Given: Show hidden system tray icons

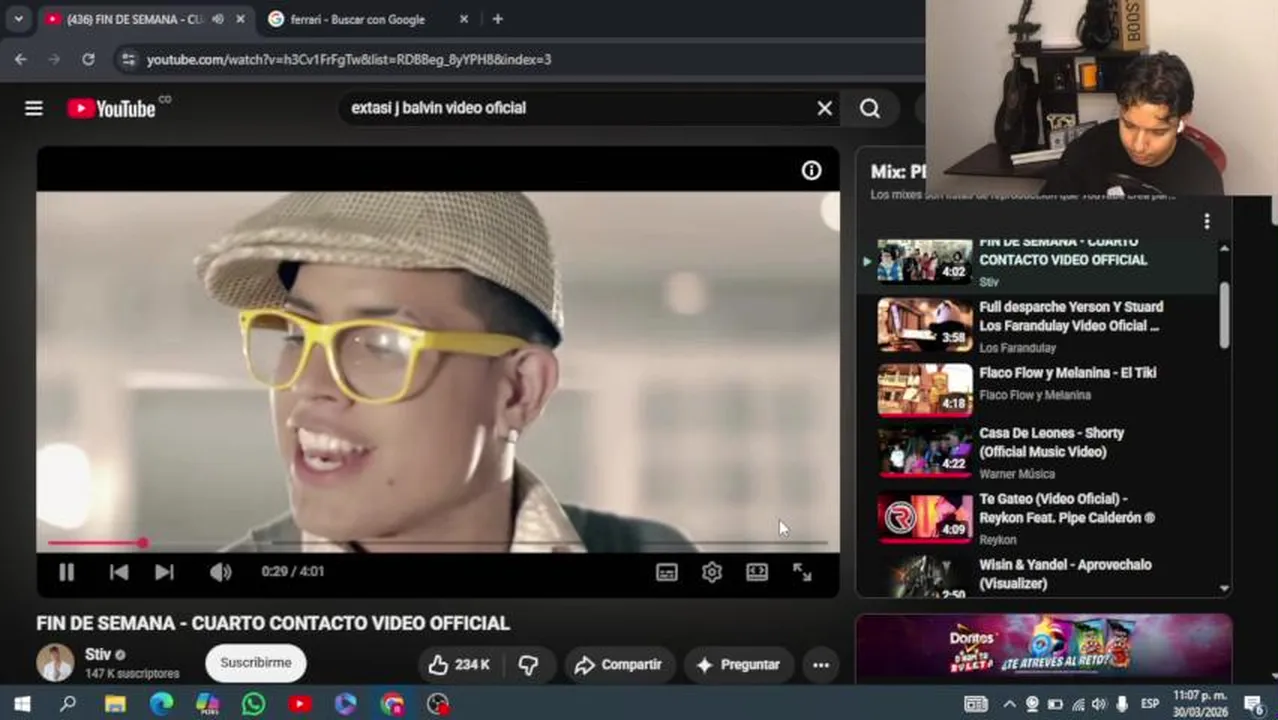Looking at the screenshot, I should point(1009,704).
